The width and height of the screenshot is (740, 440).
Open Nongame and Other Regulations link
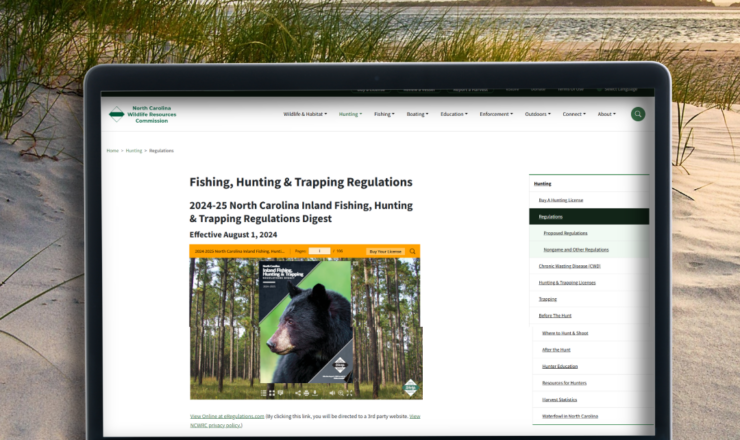point(576,250)
